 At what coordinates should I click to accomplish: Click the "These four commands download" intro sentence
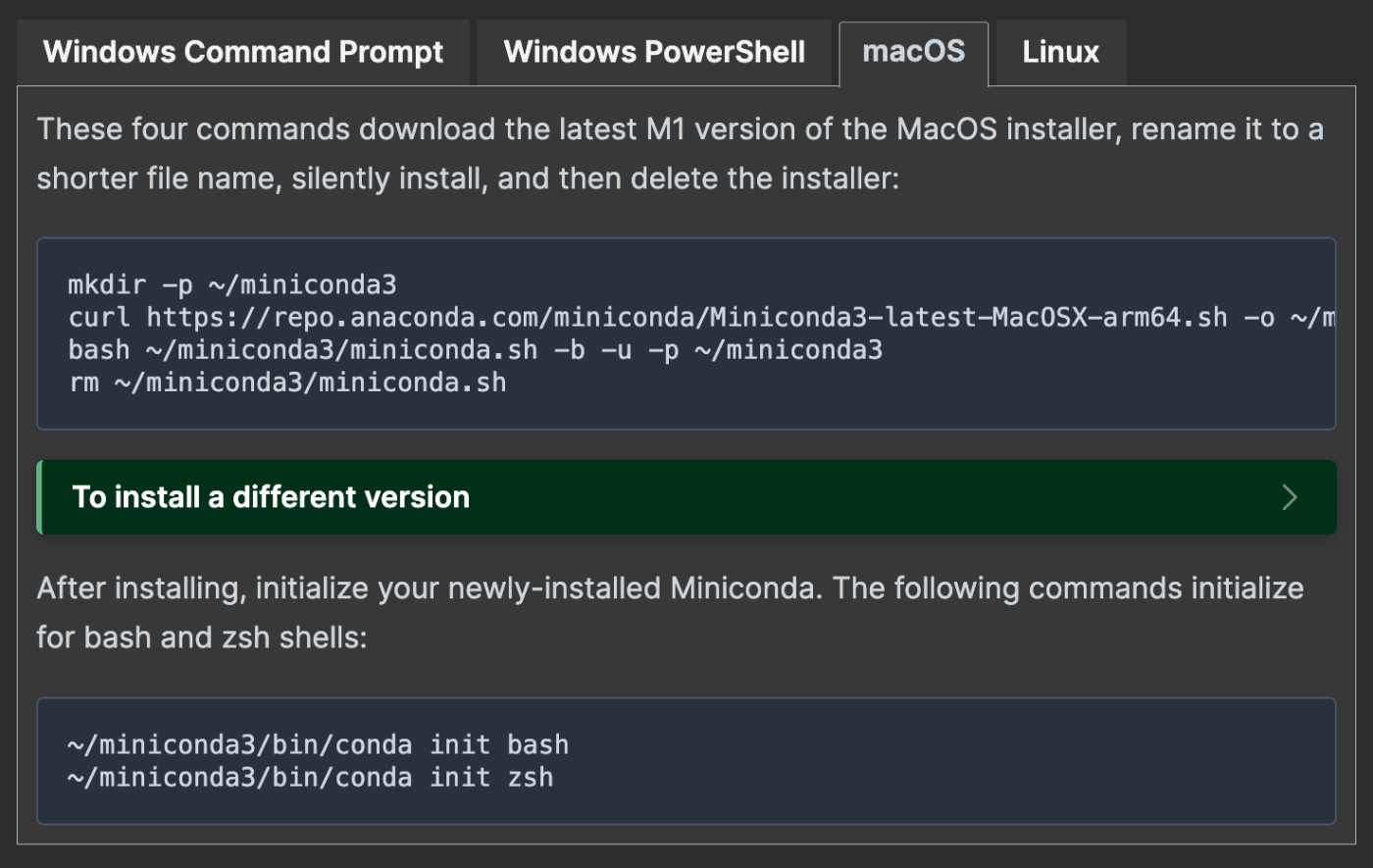click(681, 129)
